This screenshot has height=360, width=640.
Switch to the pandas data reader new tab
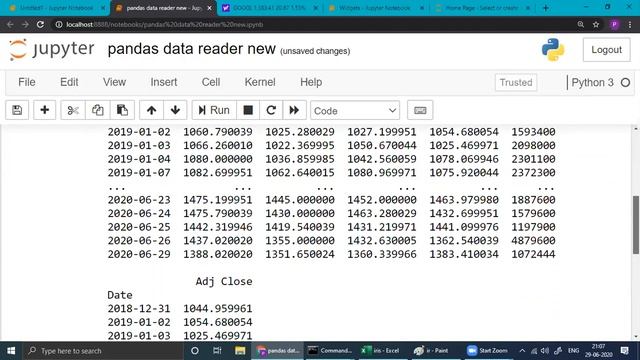(x=163, y=8)
